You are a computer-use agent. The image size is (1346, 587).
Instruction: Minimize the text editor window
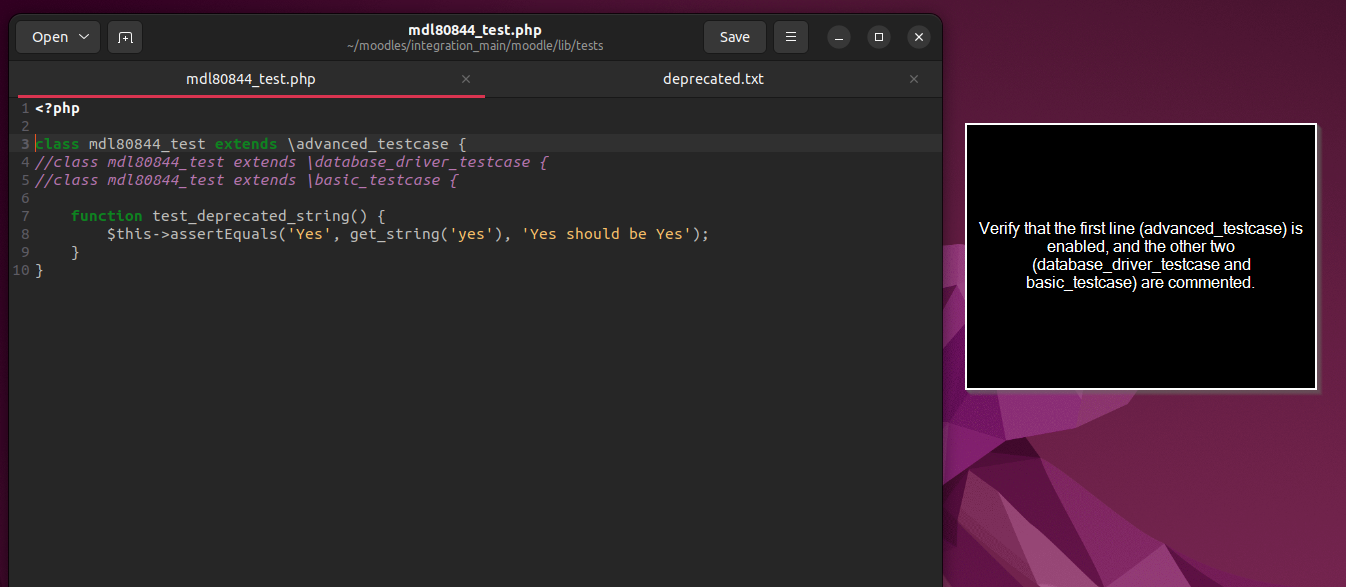(839, 37)
